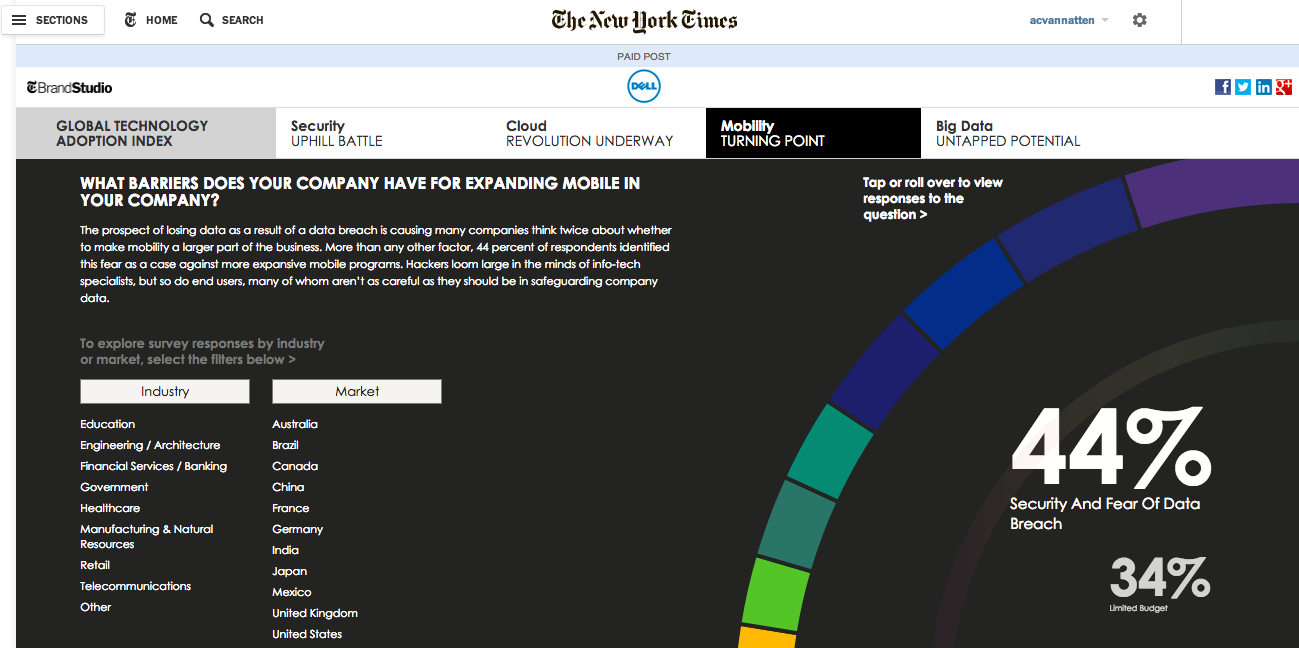Select China market

[x=288, y=487]
